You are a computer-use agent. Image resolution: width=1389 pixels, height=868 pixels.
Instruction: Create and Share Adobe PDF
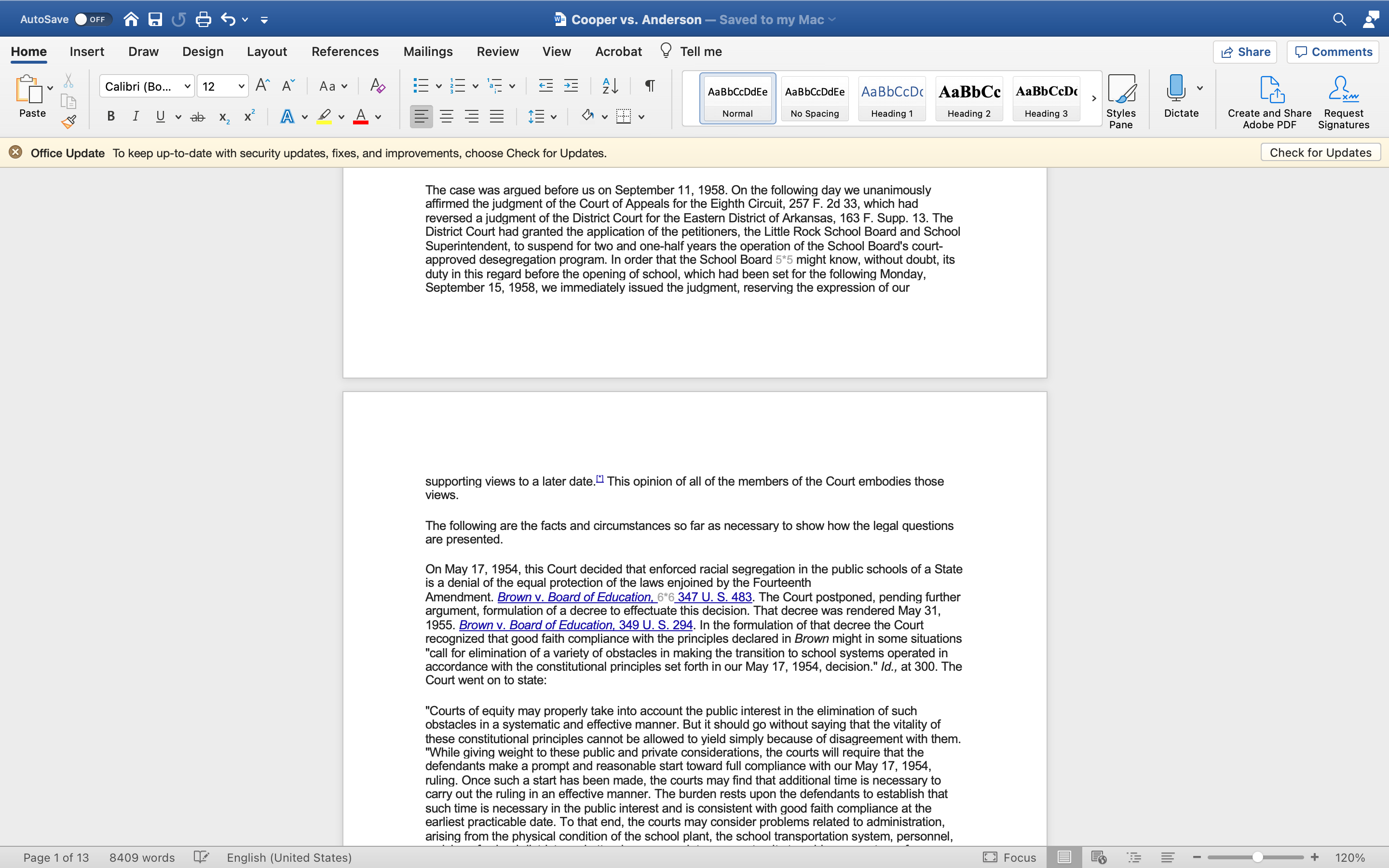point(1269,99)
